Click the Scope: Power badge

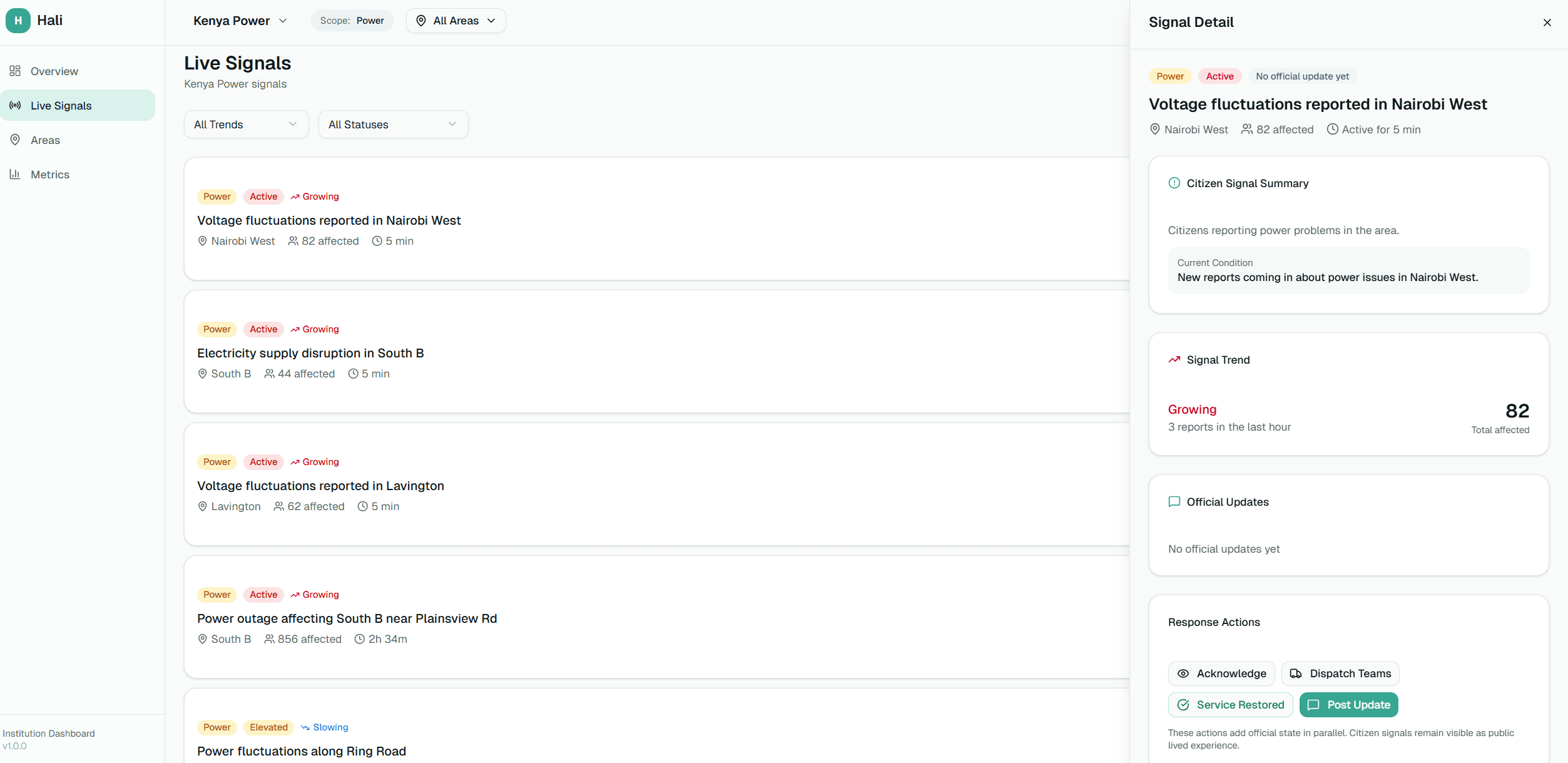pyautogui.click(x=352, y=21)
